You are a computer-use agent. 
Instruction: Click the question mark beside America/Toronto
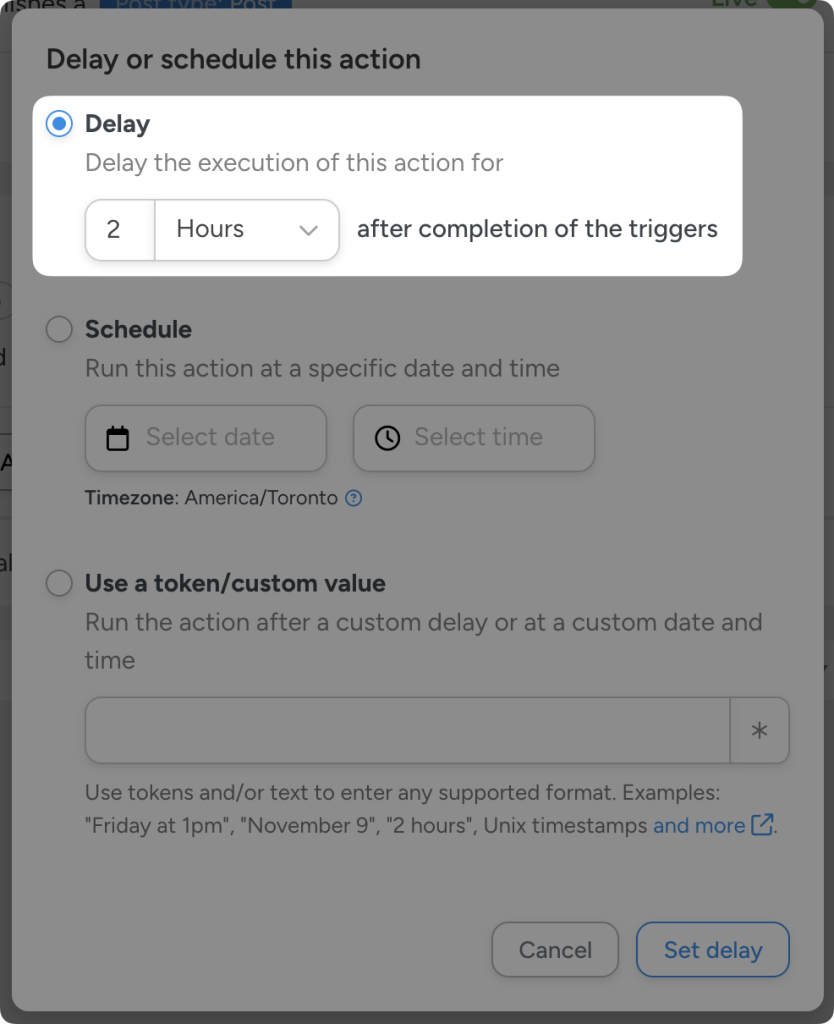coord(352,498)
